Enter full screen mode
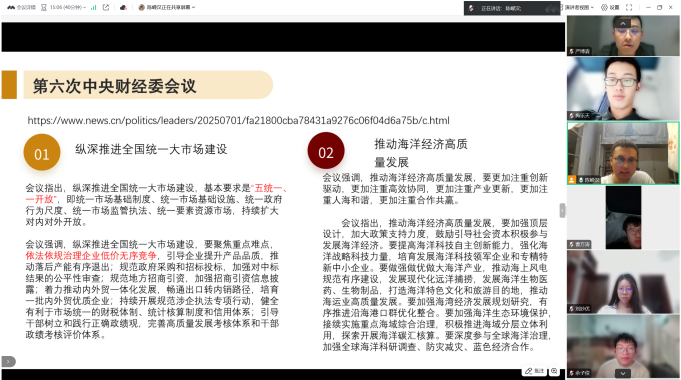 tap(629, 7)
